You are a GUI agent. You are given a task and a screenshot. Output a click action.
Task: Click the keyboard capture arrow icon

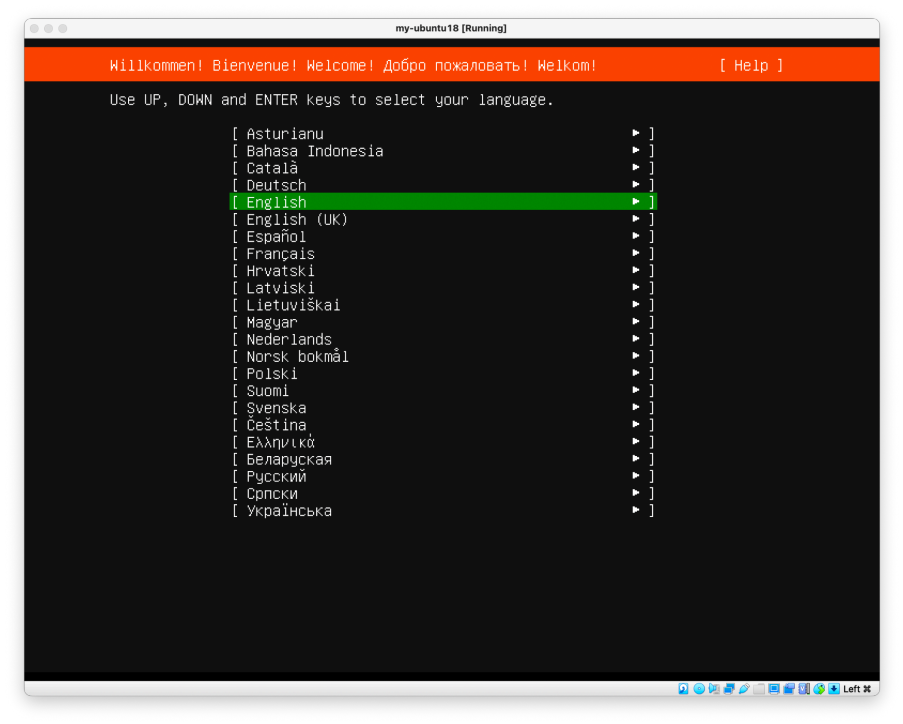coord(834,688)
